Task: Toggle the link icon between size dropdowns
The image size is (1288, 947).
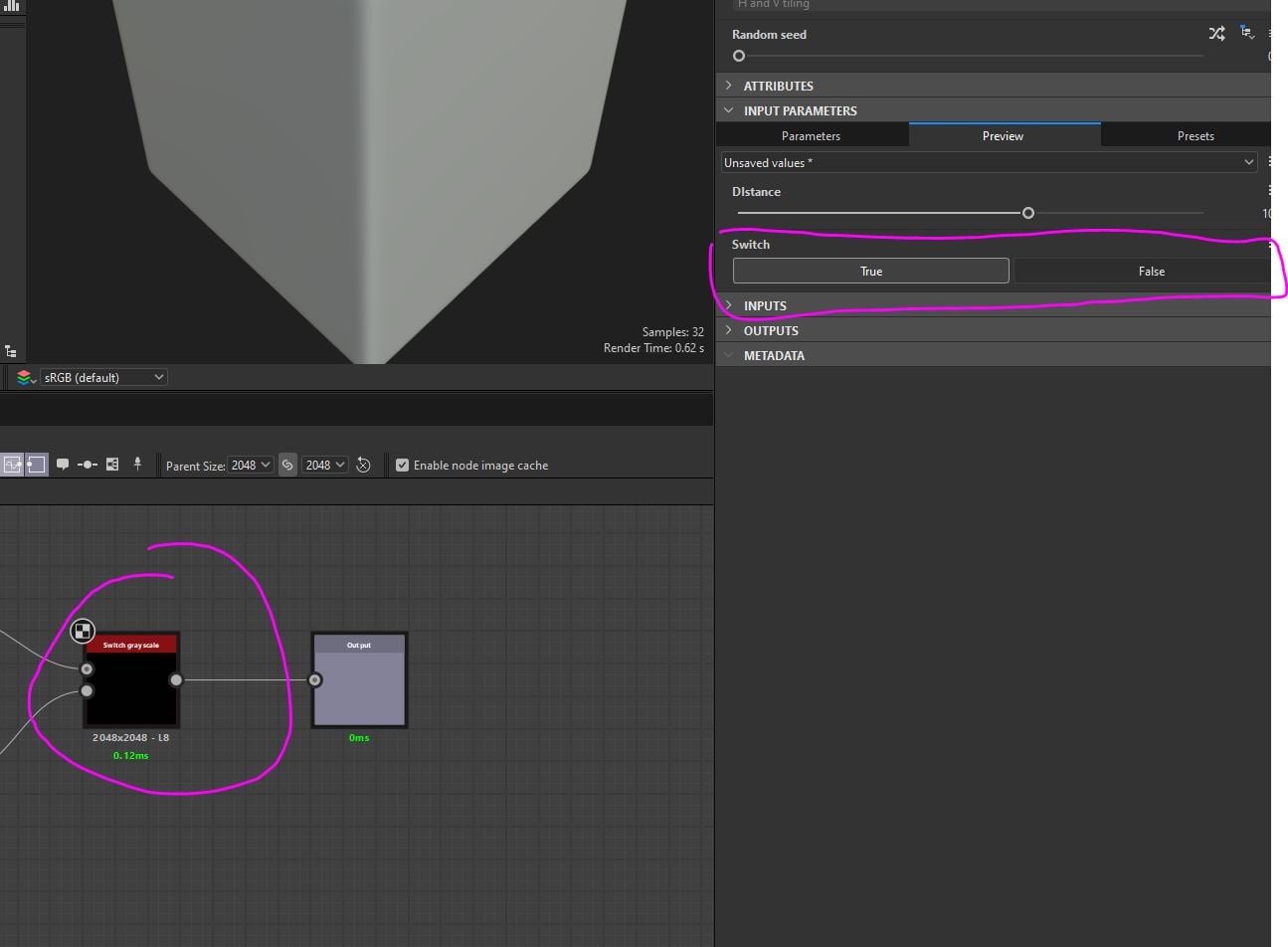Action: 287,465
